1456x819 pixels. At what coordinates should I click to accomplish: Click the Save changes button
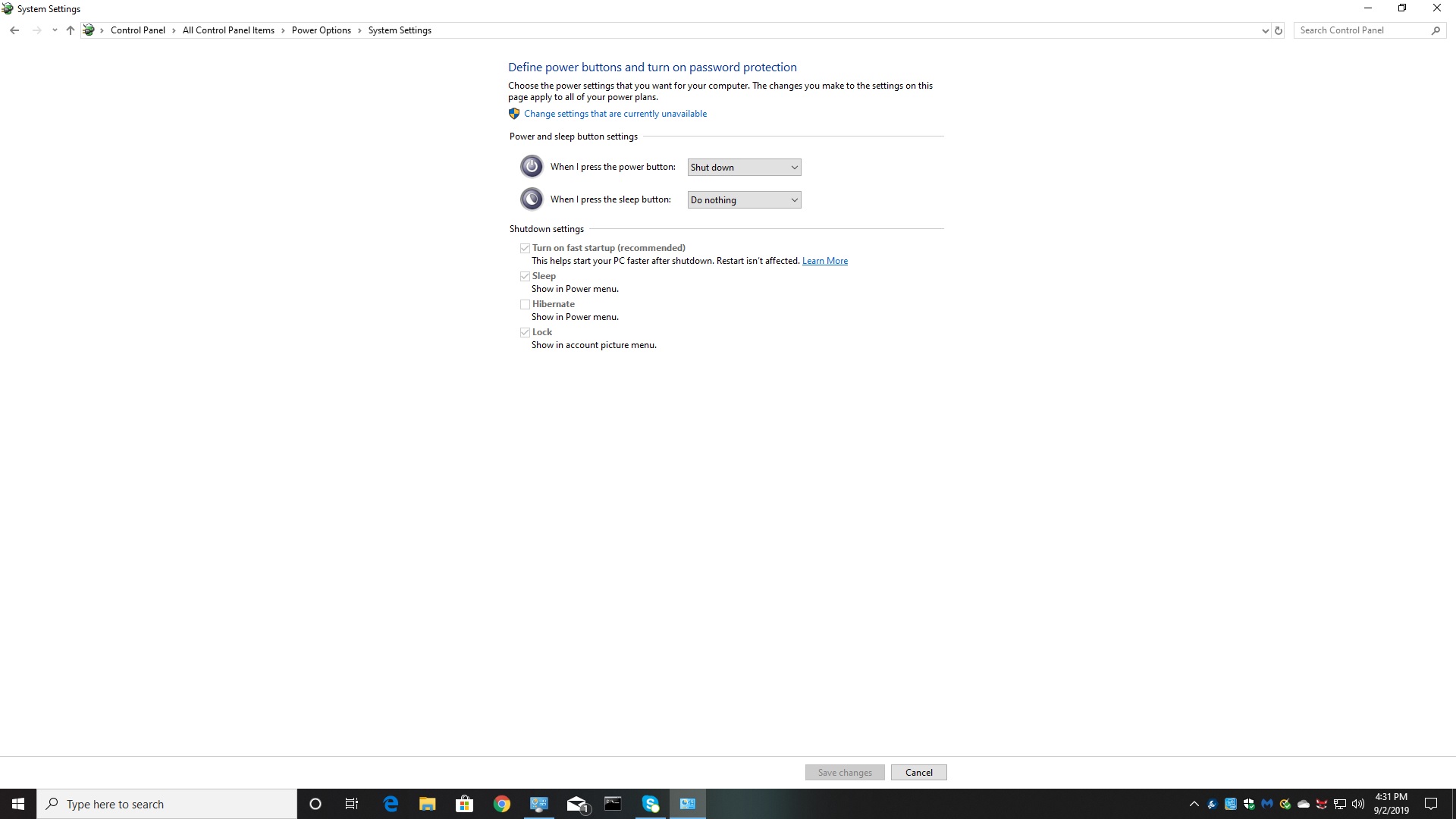click(844, 772)
